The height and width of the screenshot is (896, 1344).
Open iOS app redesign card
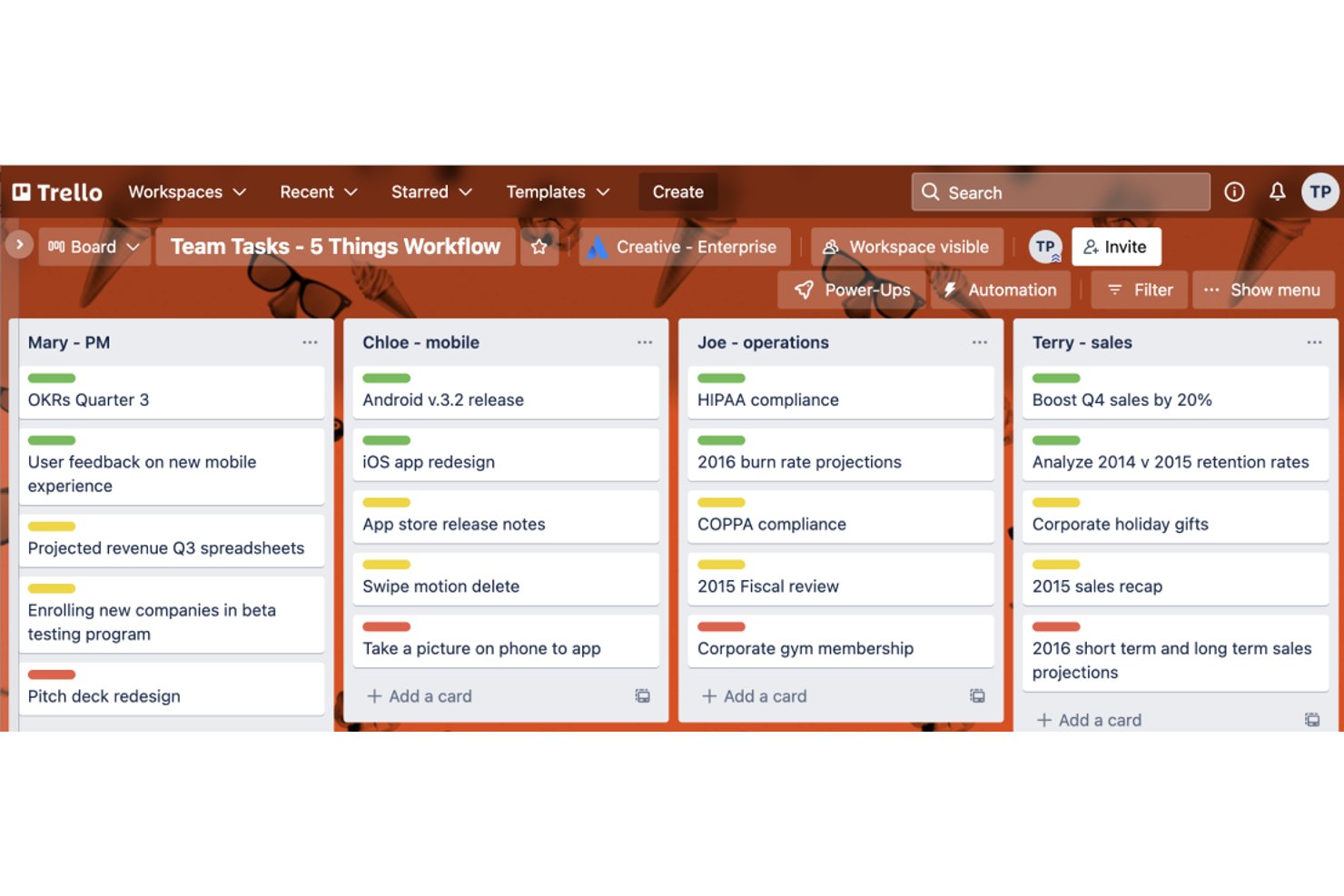click(506, 454)
